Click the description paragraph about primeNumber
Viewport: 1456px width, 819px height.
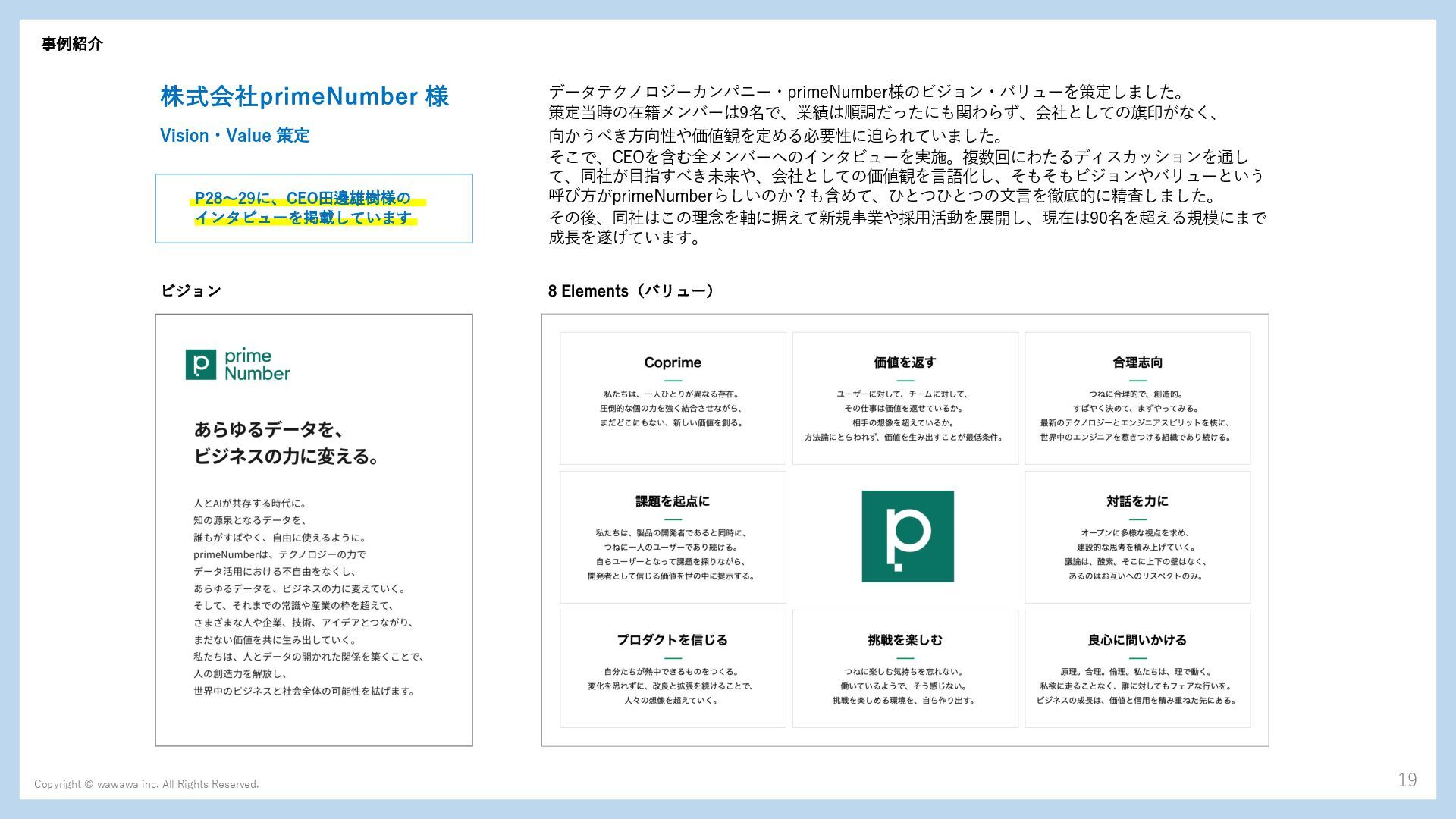pyautogui.click(x=906, y=165)
